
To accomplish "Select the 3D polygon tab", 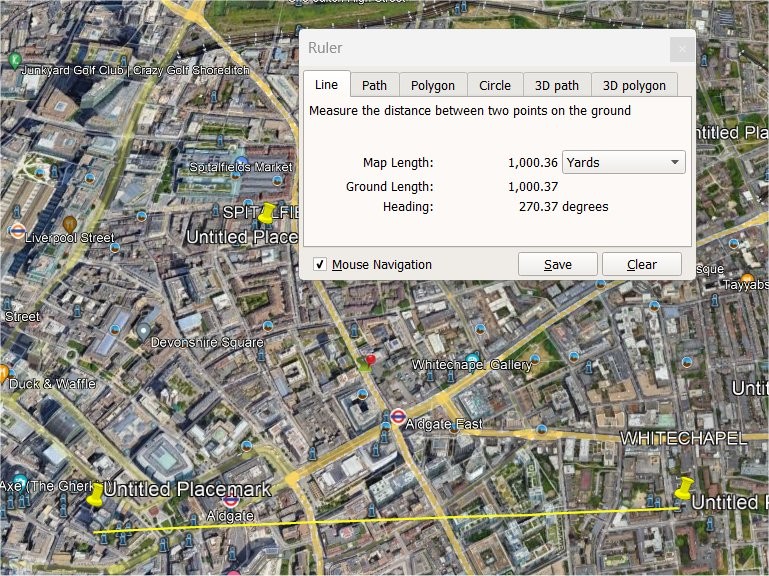I will [x=634, y=86].
